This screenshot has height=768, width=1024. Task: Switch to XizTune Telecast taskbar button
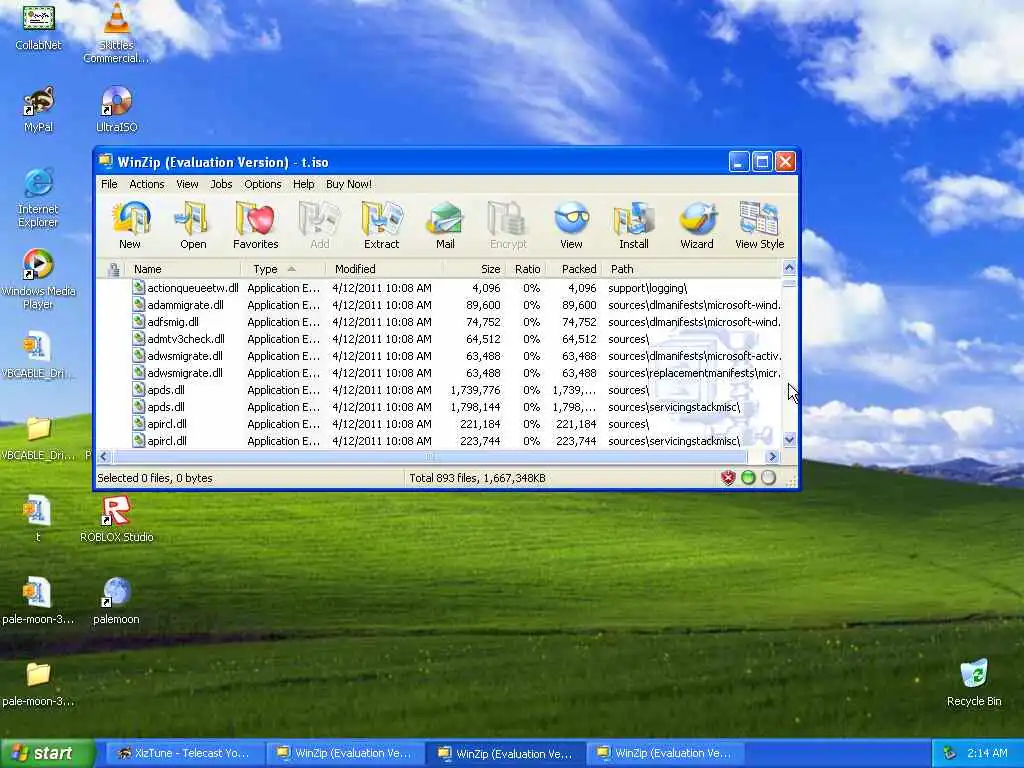click(x=185, y=753)
